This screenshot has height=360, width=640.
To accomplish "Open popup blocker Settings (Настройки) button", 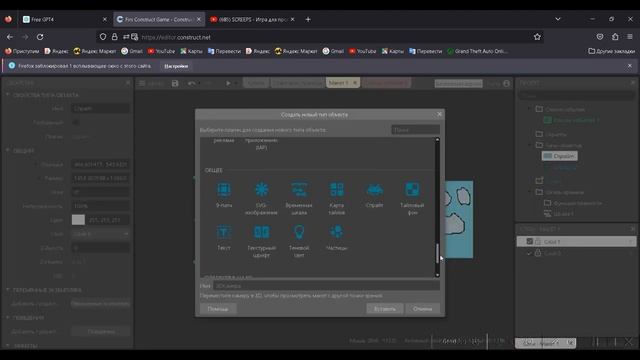I will tap(176, 66).
